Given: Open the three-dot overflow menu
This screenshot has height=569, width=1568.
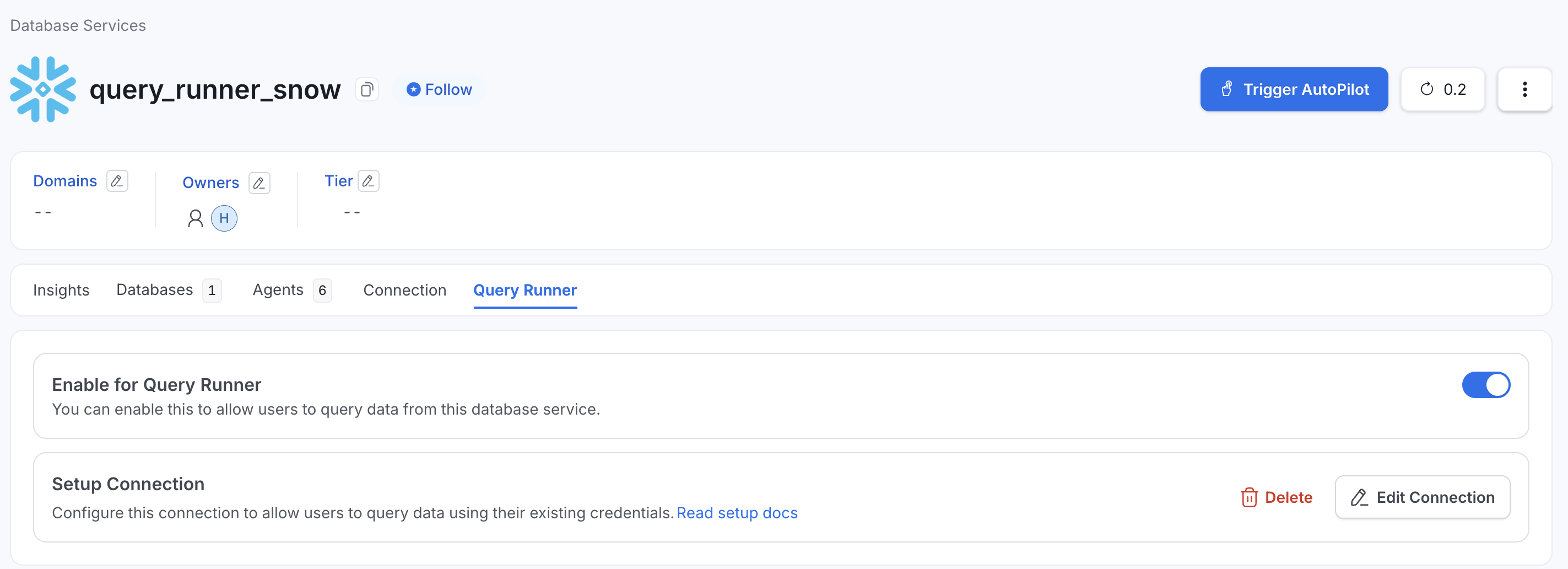Looking at the screenshot, I should click(1525, 89).
